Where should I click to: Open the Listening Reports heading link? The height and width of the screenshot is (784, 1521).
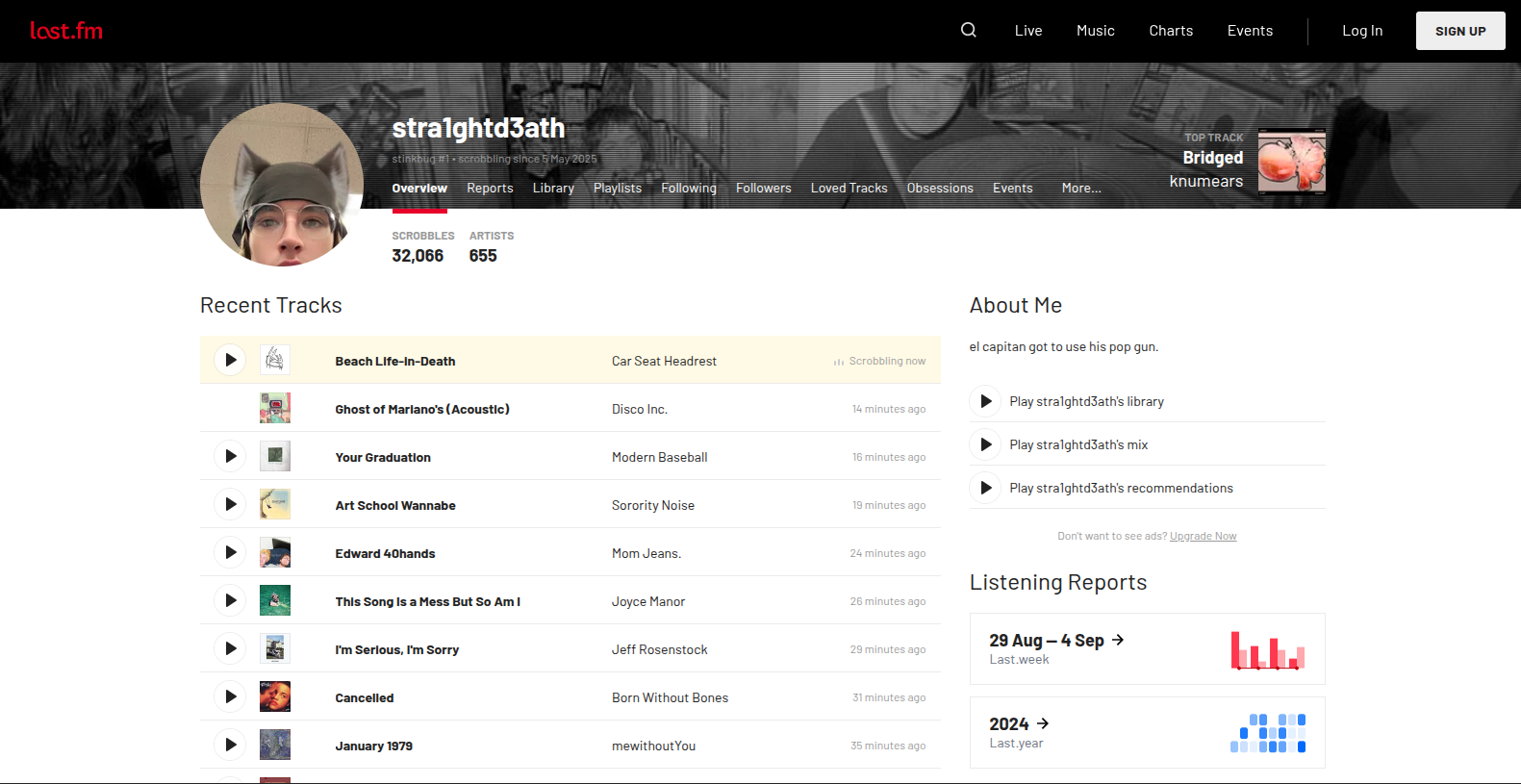pyautogui.click(x=1058, y=582)
